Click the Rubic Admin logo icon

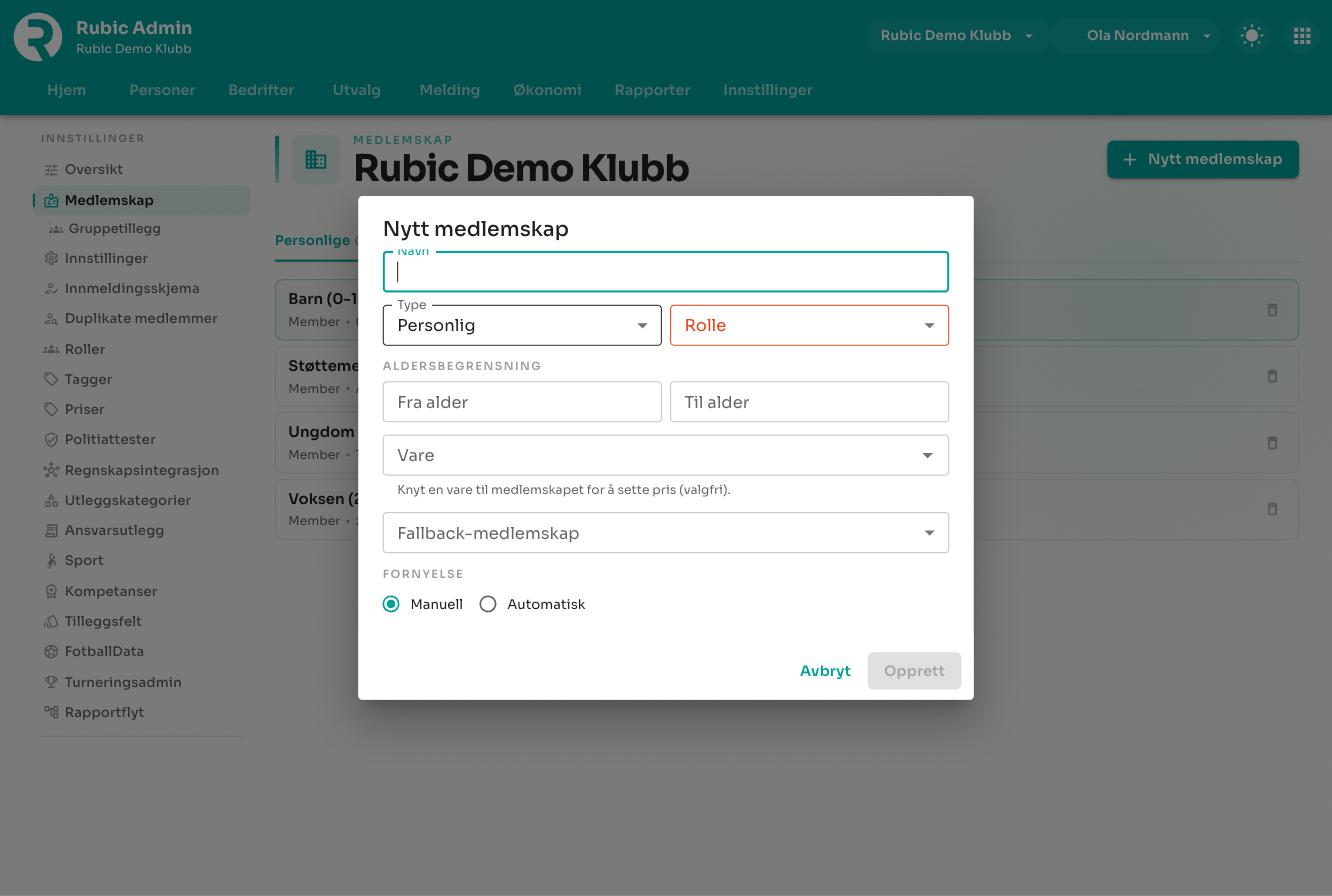click(38, 37)
